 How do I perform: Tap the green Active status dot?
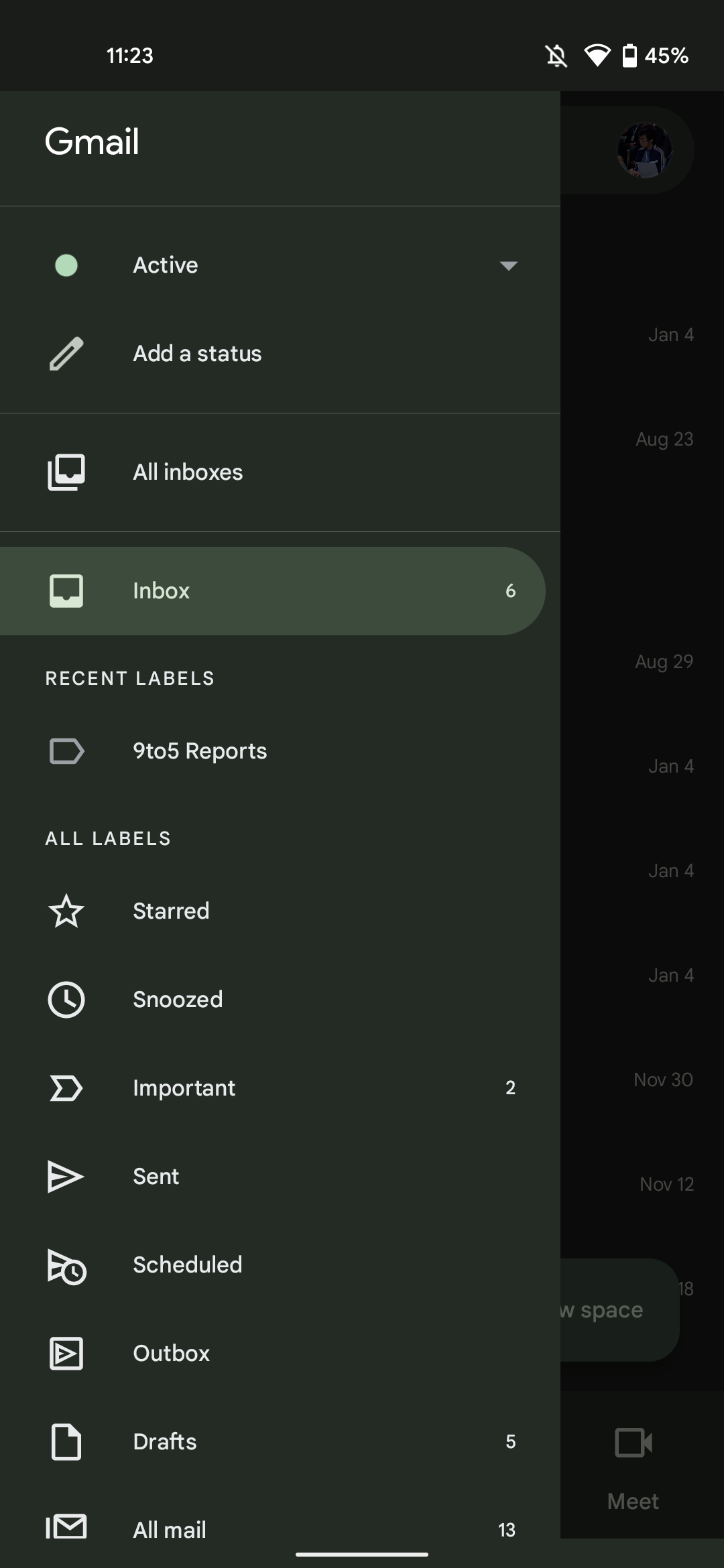click(x=66, y=265)
